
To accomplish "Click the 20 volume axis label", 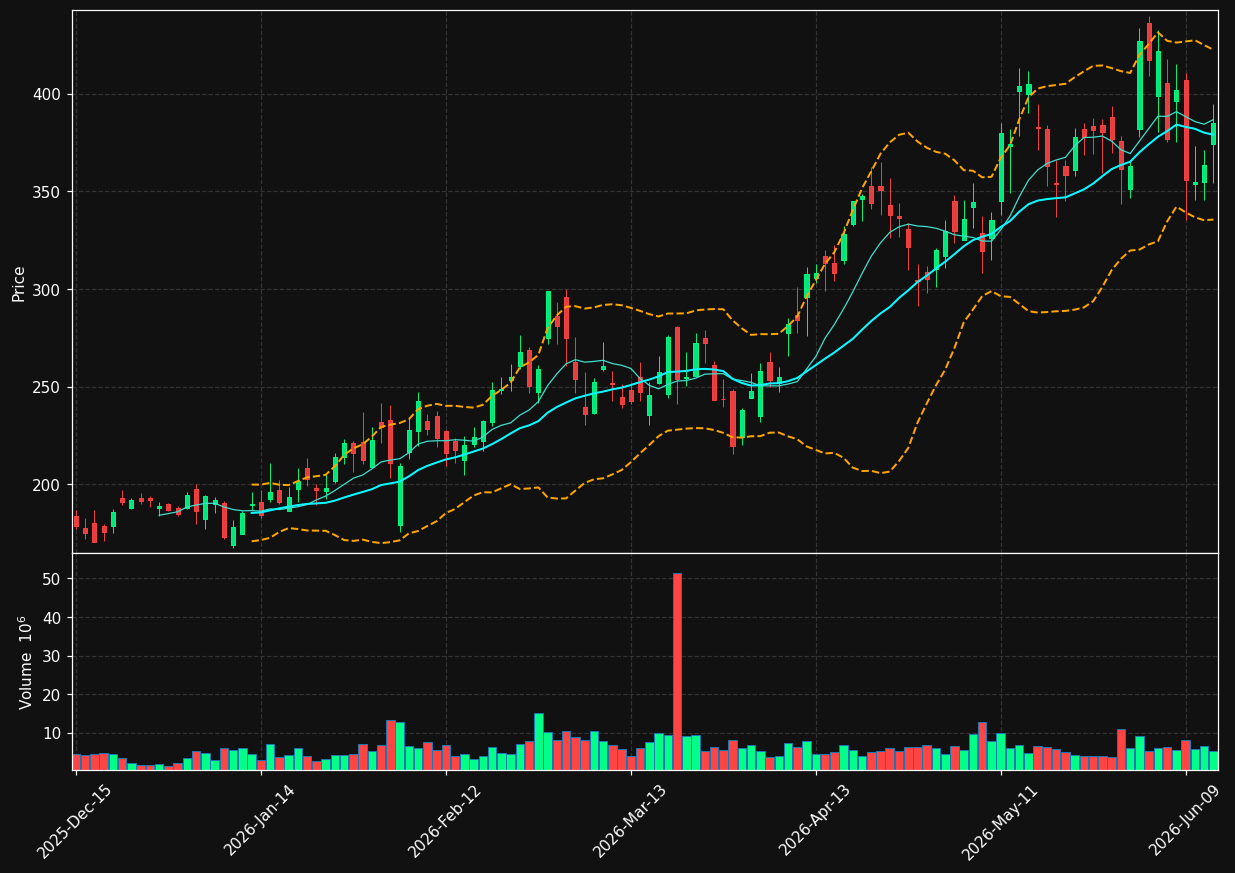I will tap(53, 695).
